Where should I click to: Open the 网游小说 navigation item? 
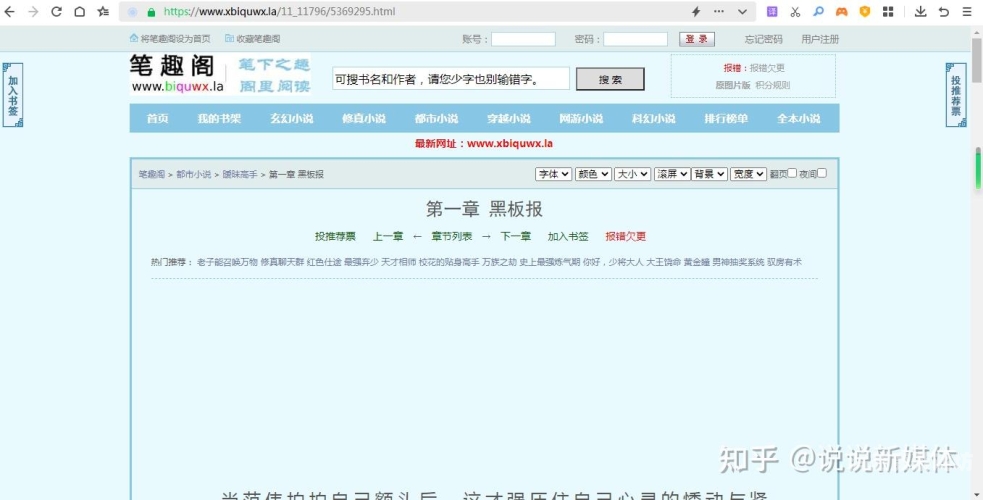pyautogui.click(x=581, y=118)
